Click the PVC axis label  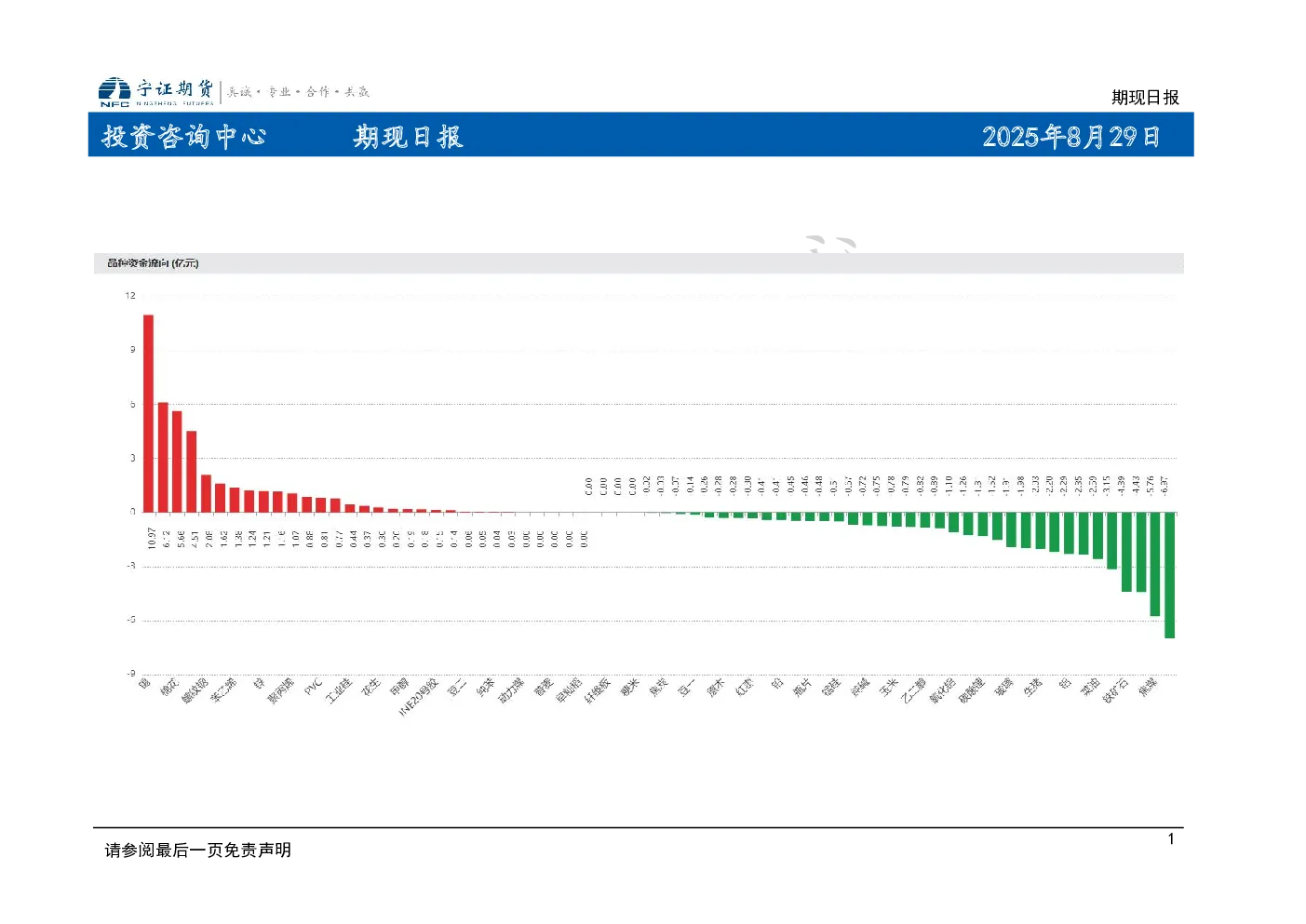(313, 687)
